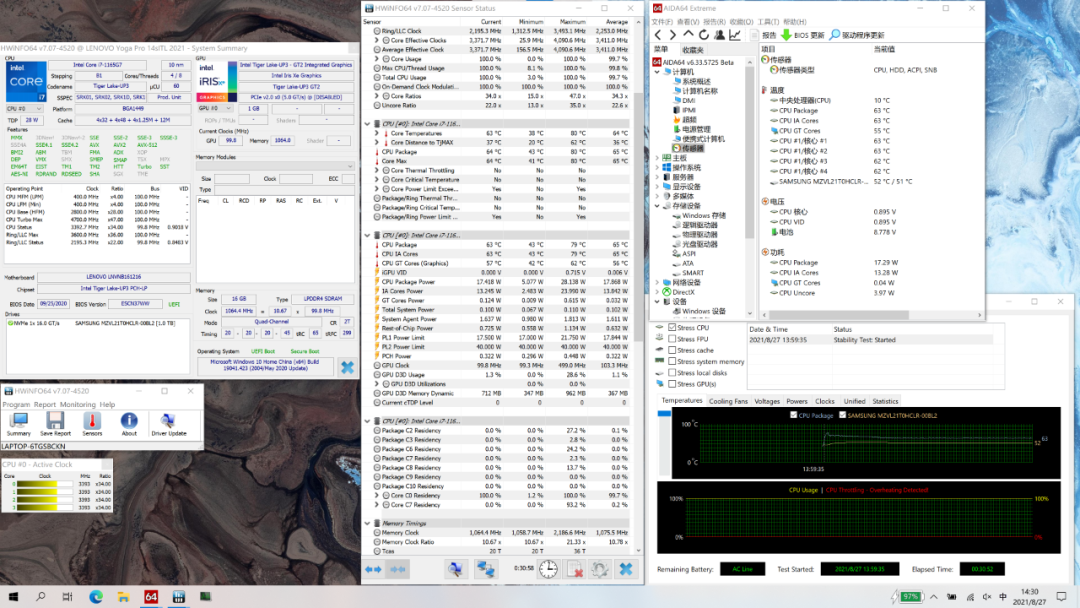The width and height of the screenshot is (1080, 608).
Task: Reset sensor values with the clock icon
Action: [548, 569]
